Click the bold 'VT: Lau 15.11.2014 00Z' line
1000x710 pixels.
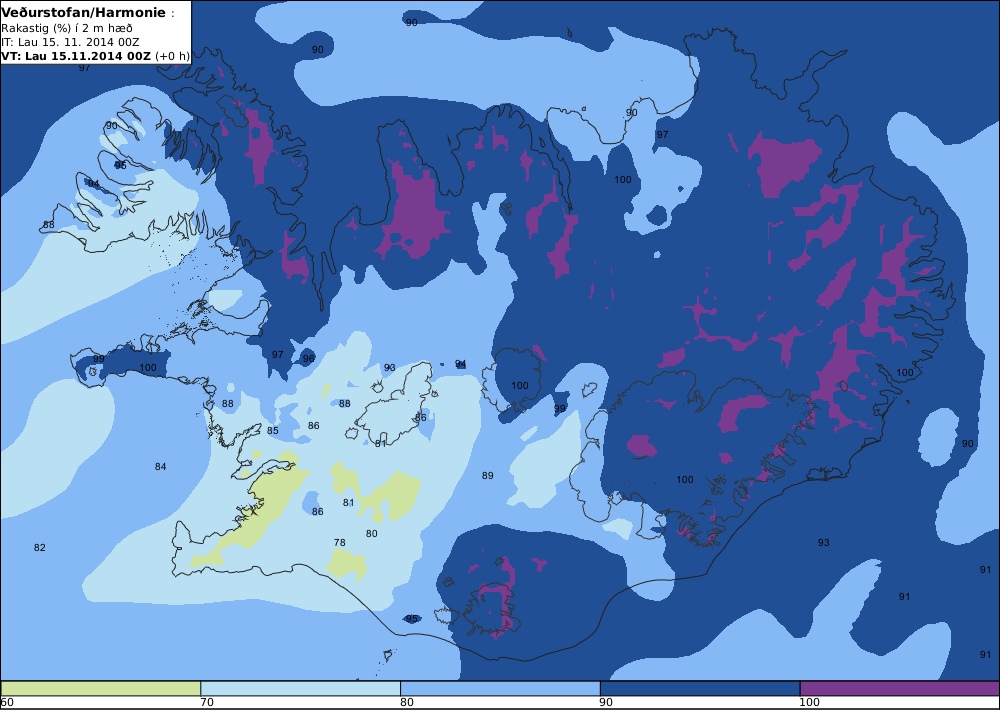pos(76,55)
